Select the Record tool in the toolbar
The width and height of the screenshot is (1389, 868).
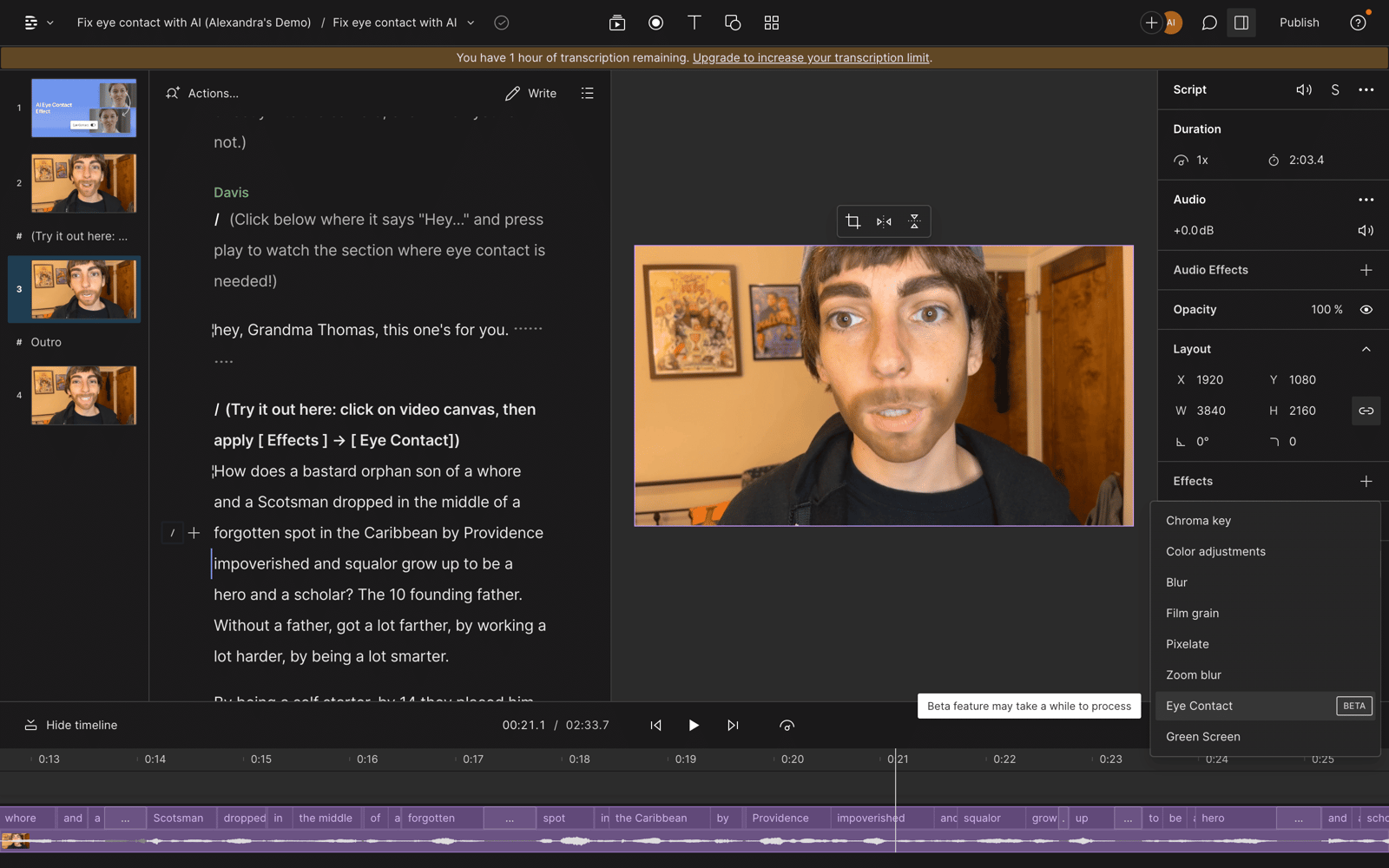pyautogui.click(x=655, y=23)
